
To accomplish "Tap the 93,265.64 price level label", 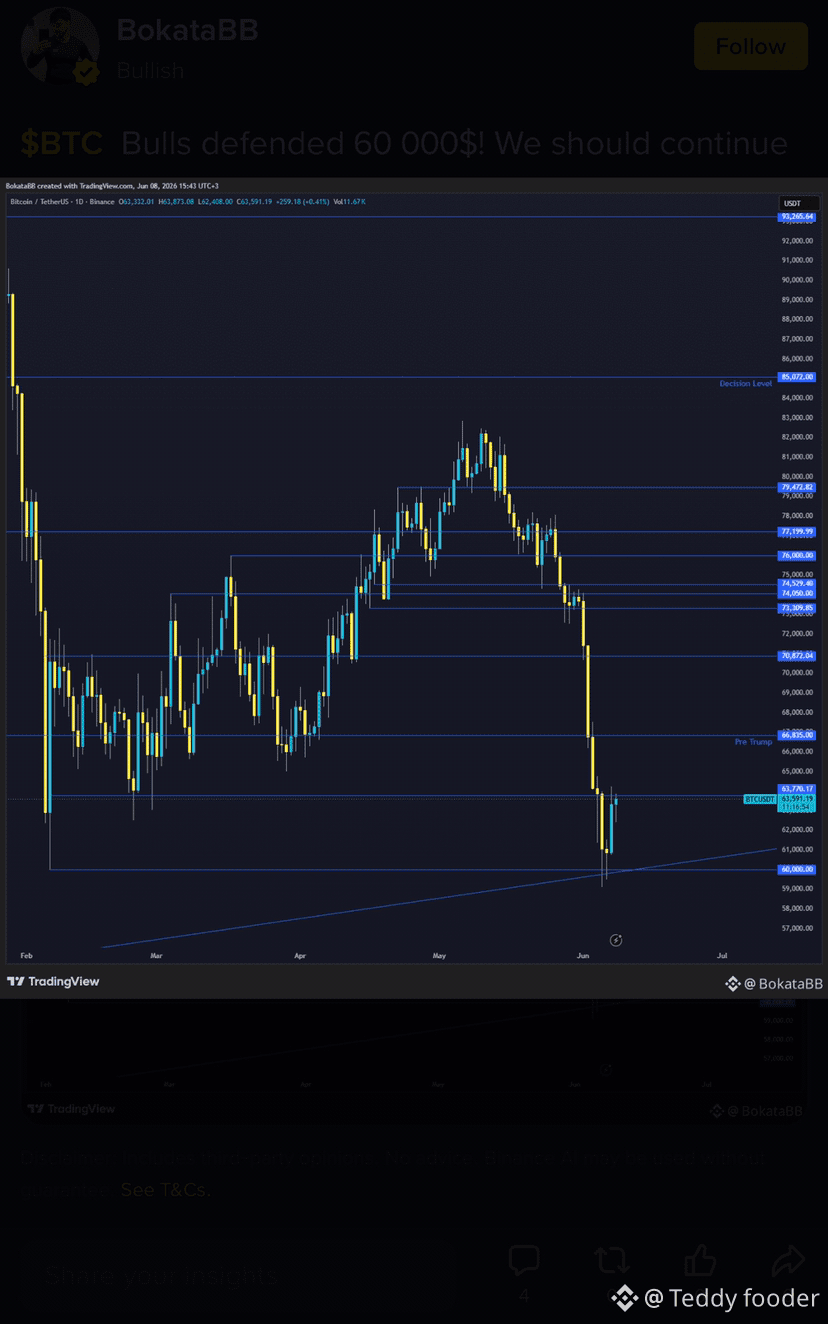I will tap(798, 217).
